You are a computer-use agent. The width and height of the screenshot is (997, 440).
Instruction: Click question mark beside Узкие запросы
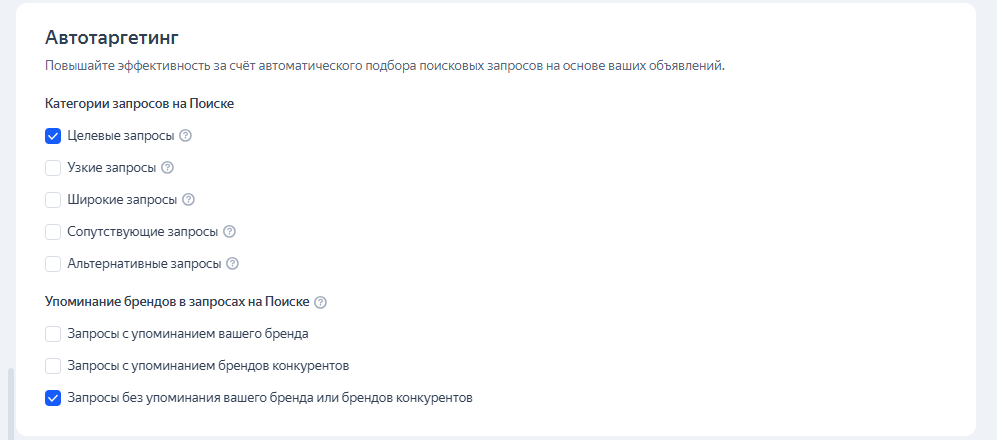pos(167,168)
